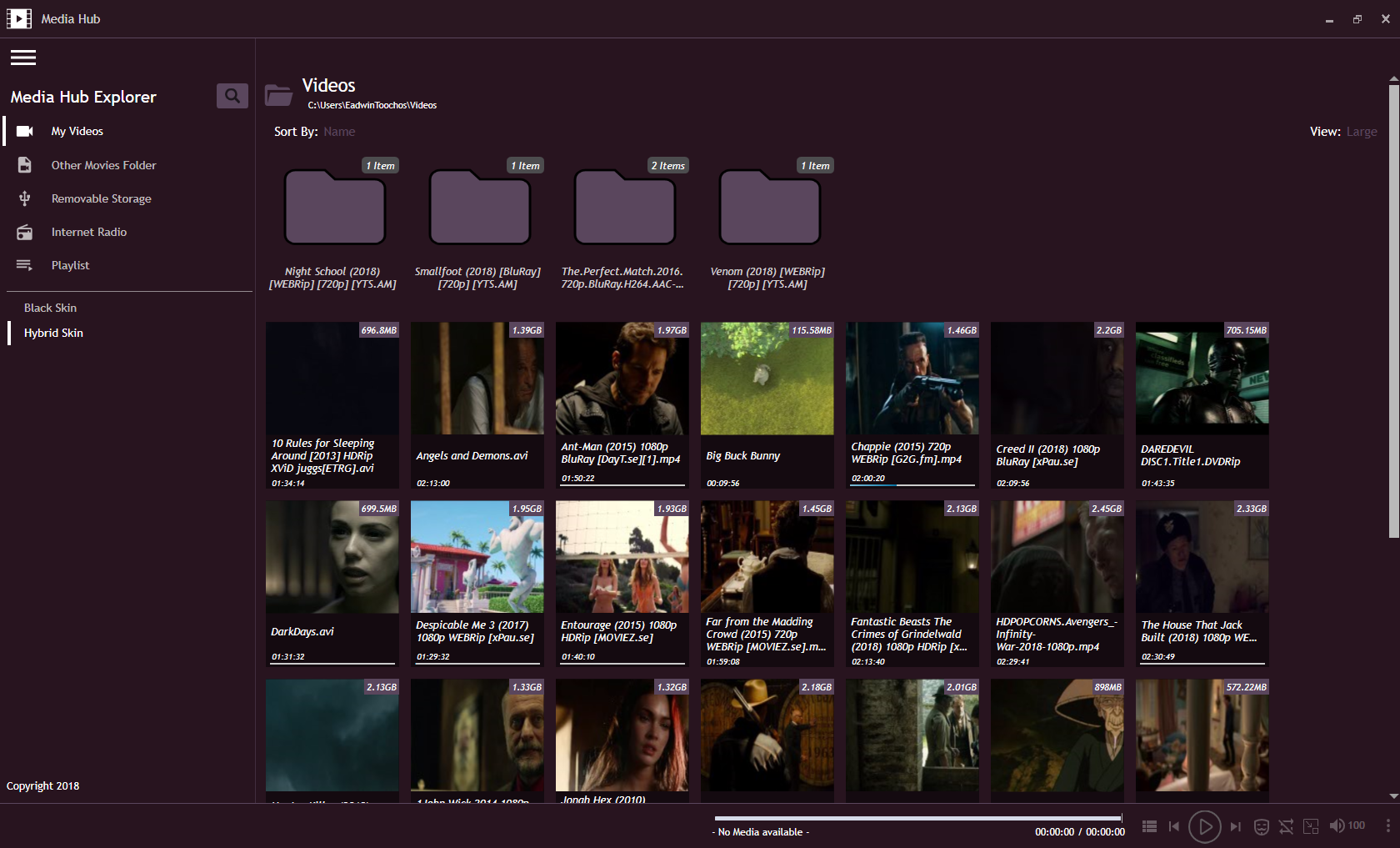
Task: Select Angels and Demons.avi thumbnail
Action: [x=477, y=379]
